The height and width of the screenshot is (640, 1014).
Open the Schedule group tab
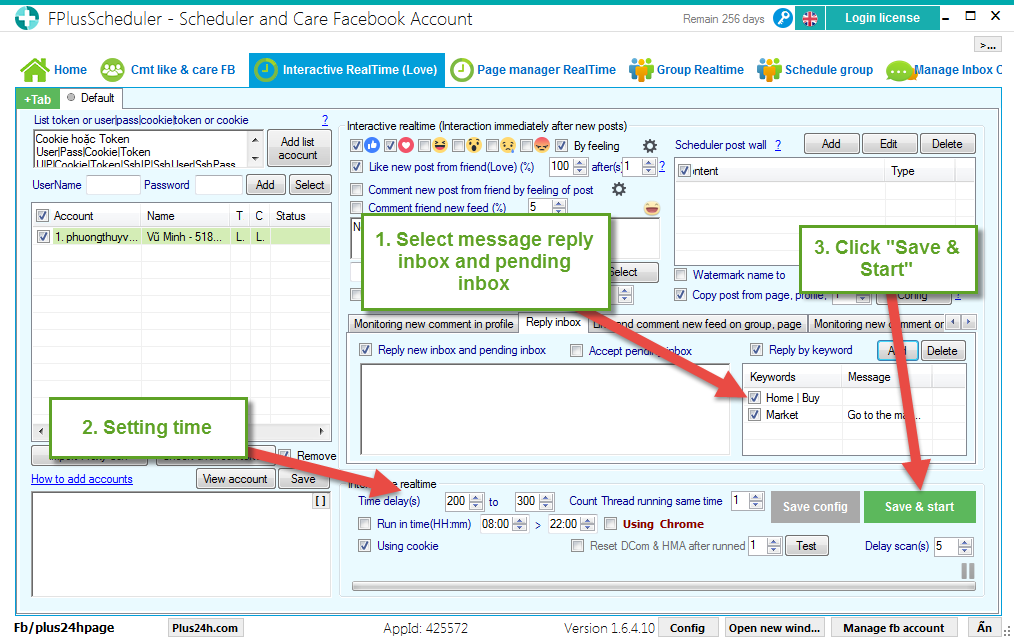(x=815, y=70)
